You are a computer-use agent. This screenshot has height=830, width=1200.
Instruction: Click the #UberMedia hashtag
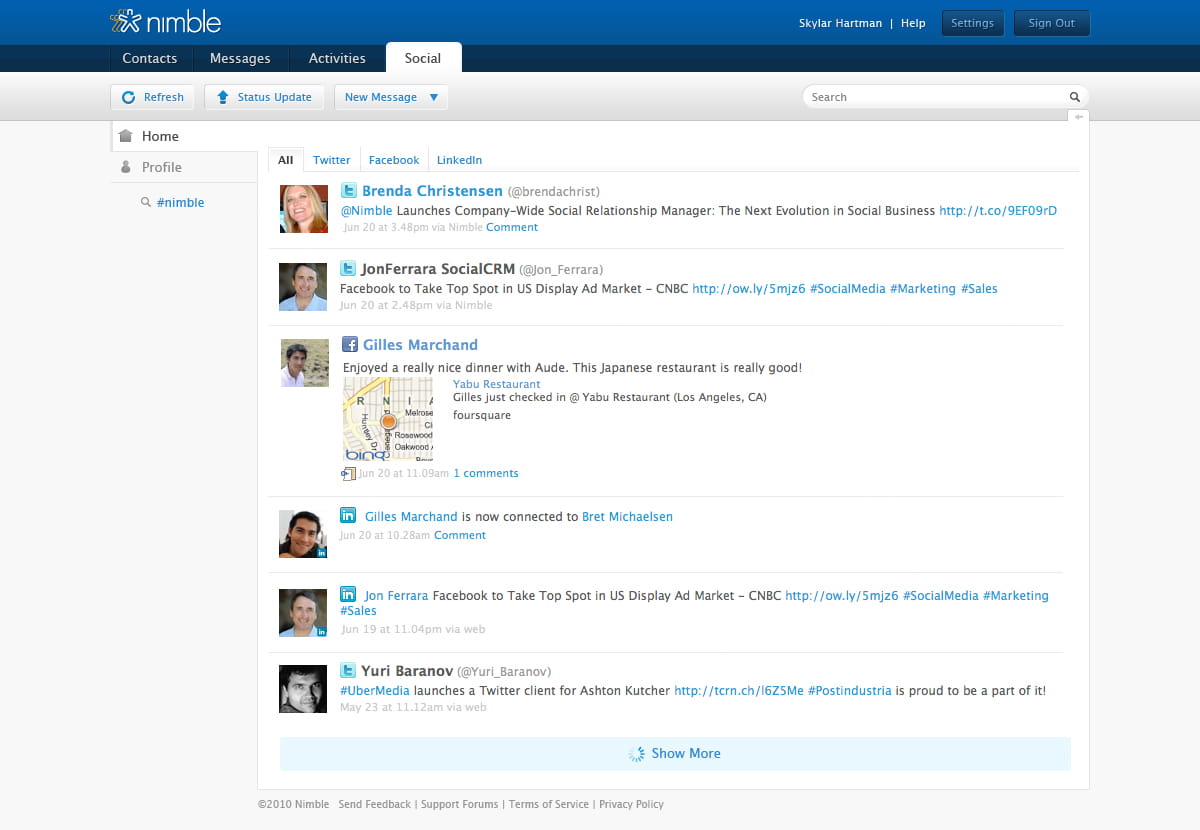(374, 691)
